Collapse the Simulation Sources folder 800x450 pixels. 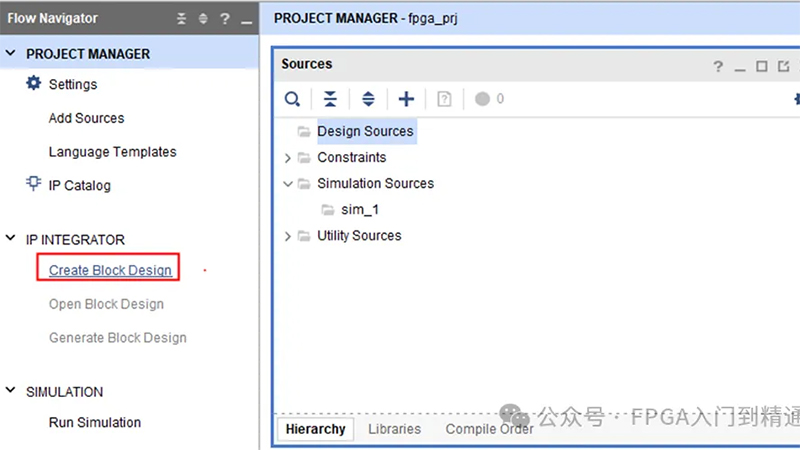(288, 184)
